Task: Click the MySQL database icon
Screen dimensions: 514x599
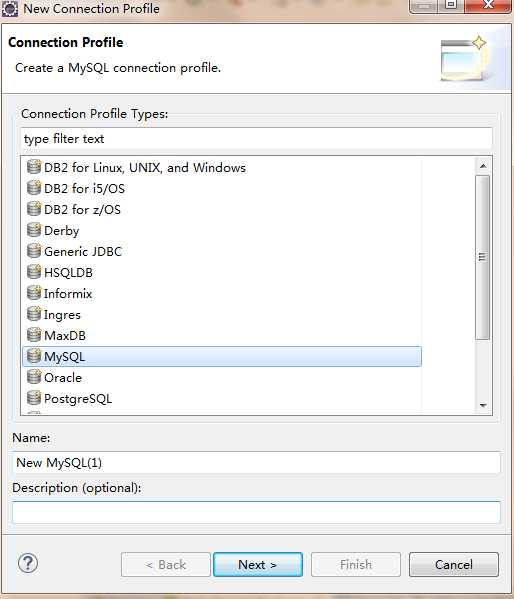Action: point(34,356)
